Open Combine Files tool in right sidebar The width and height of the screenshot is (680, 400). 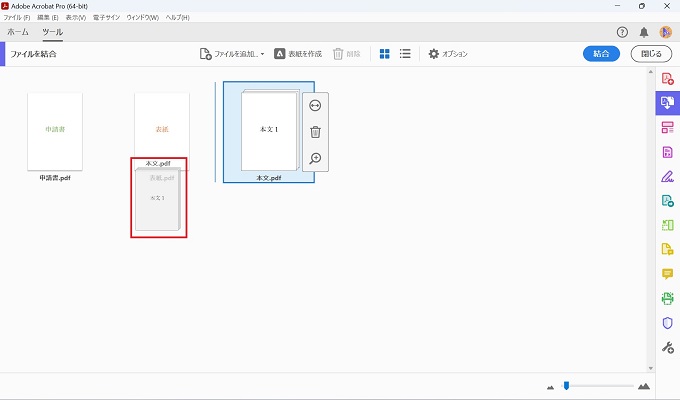click(667, 103)
